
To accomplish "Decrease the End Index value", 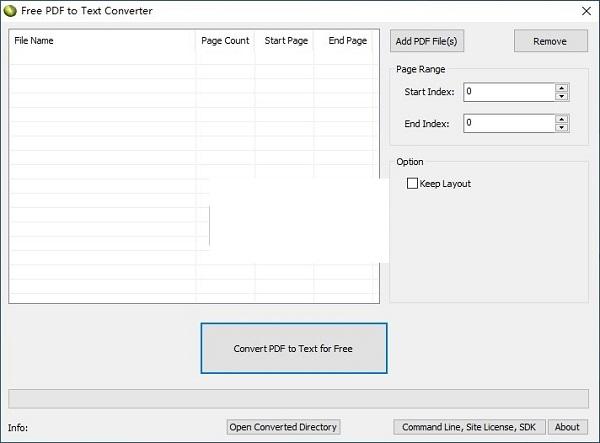I will (562, 128).
